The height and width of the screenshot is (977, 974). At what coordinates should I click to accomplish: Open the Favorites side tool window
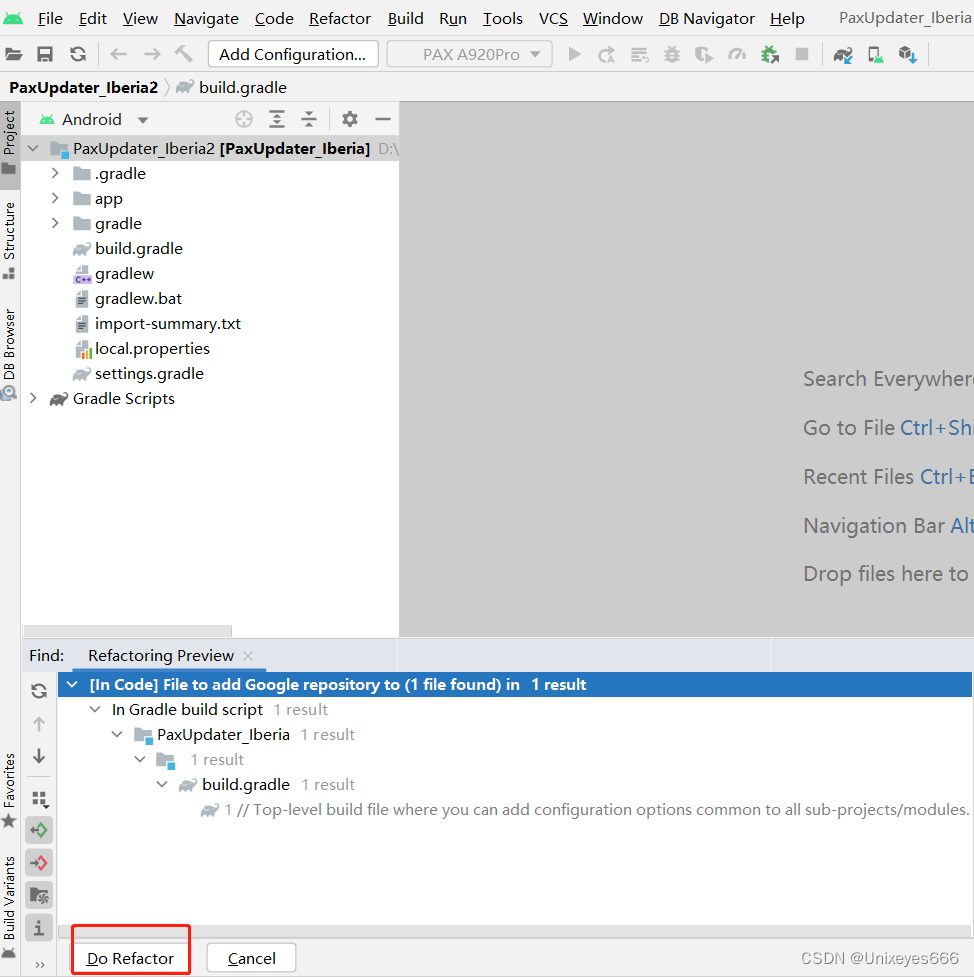(9, 789)
